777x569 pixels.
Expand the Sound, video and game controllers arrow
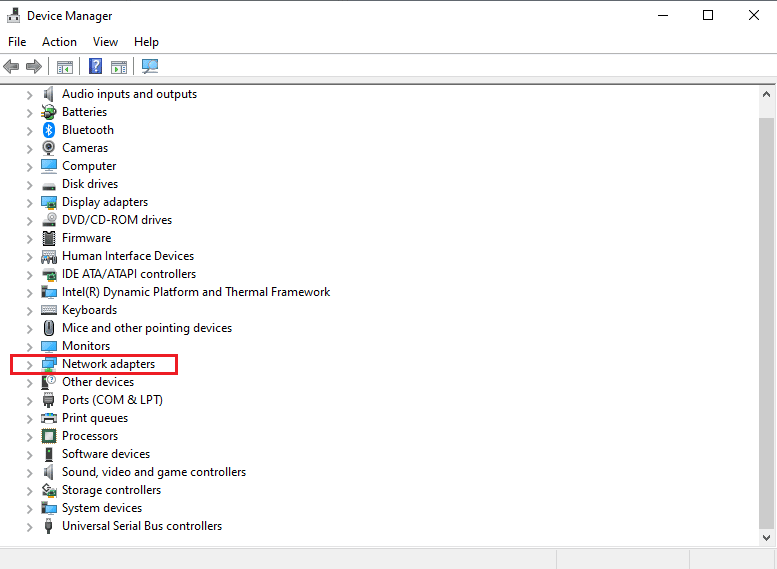[x=29, y=473]
